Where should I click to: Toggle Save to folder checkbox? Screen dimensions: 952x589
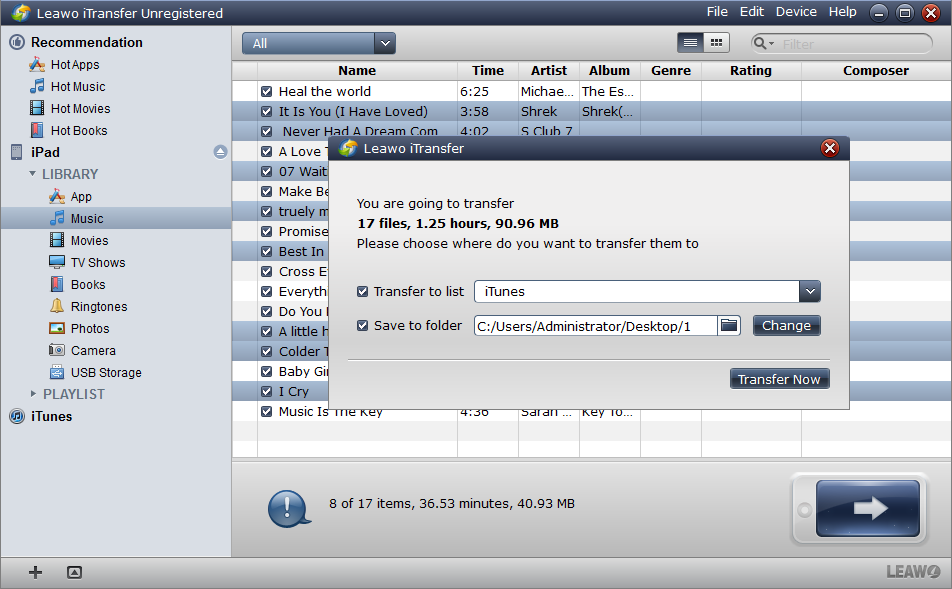pos(362,325)
